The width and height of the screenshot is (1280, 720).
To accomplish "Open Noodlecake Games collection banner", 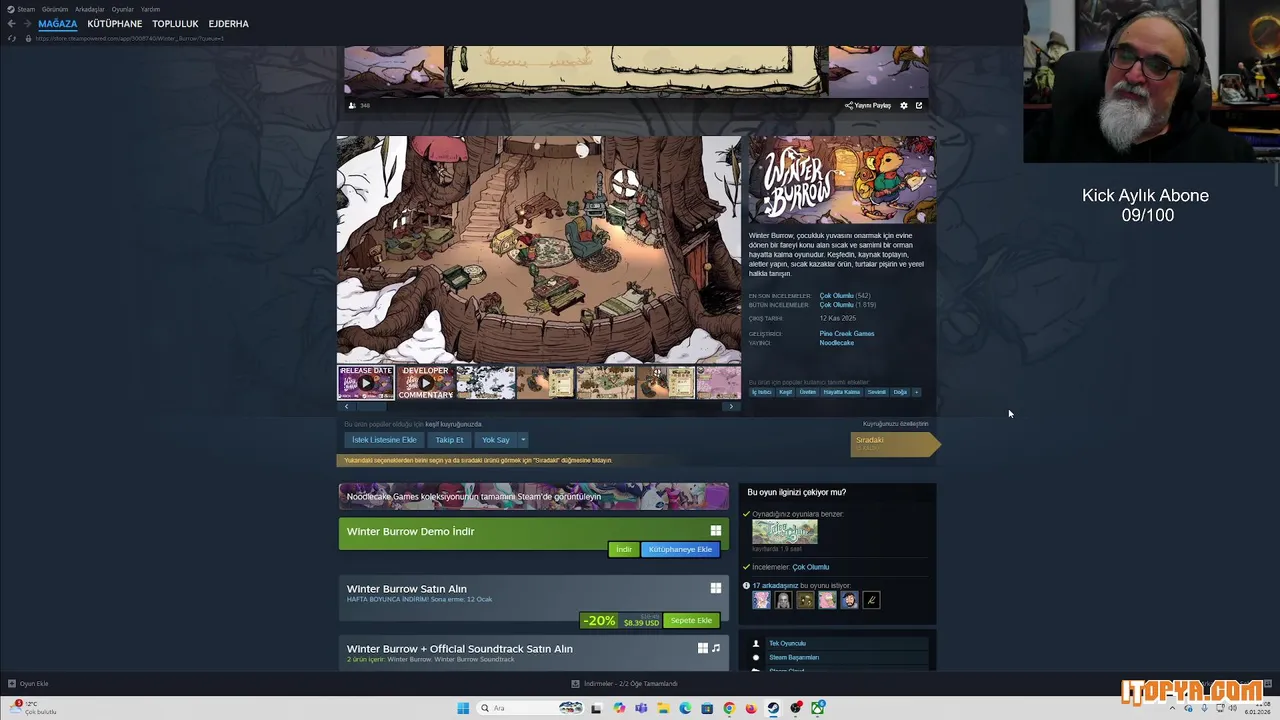I will [534, 497].
